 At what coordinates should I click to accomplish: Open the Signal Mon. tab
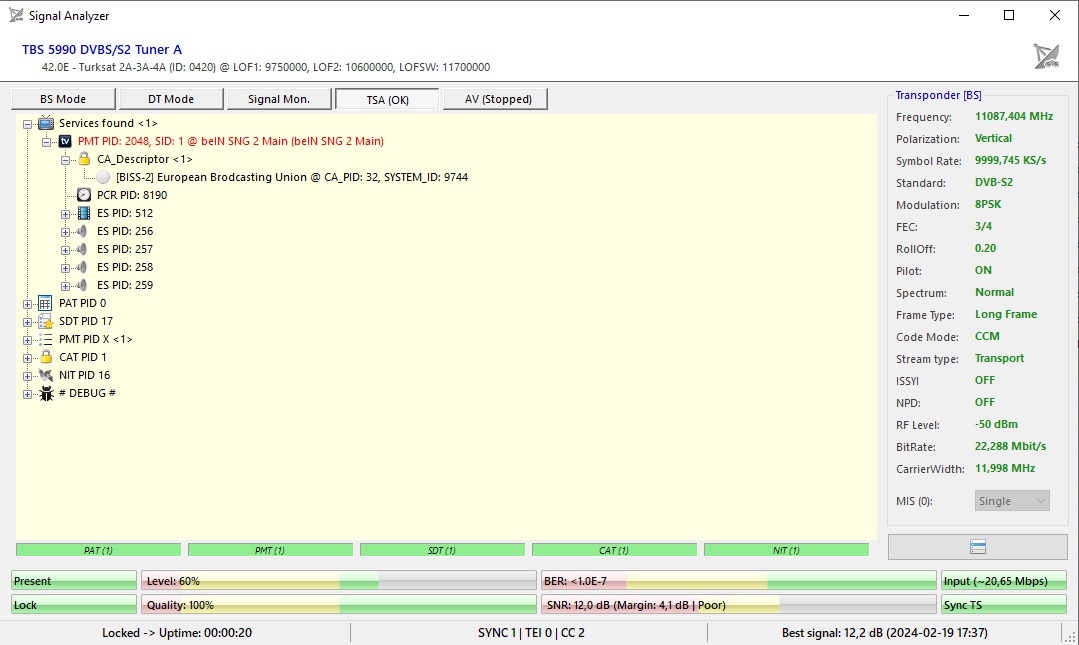click(x=279, y=99)
